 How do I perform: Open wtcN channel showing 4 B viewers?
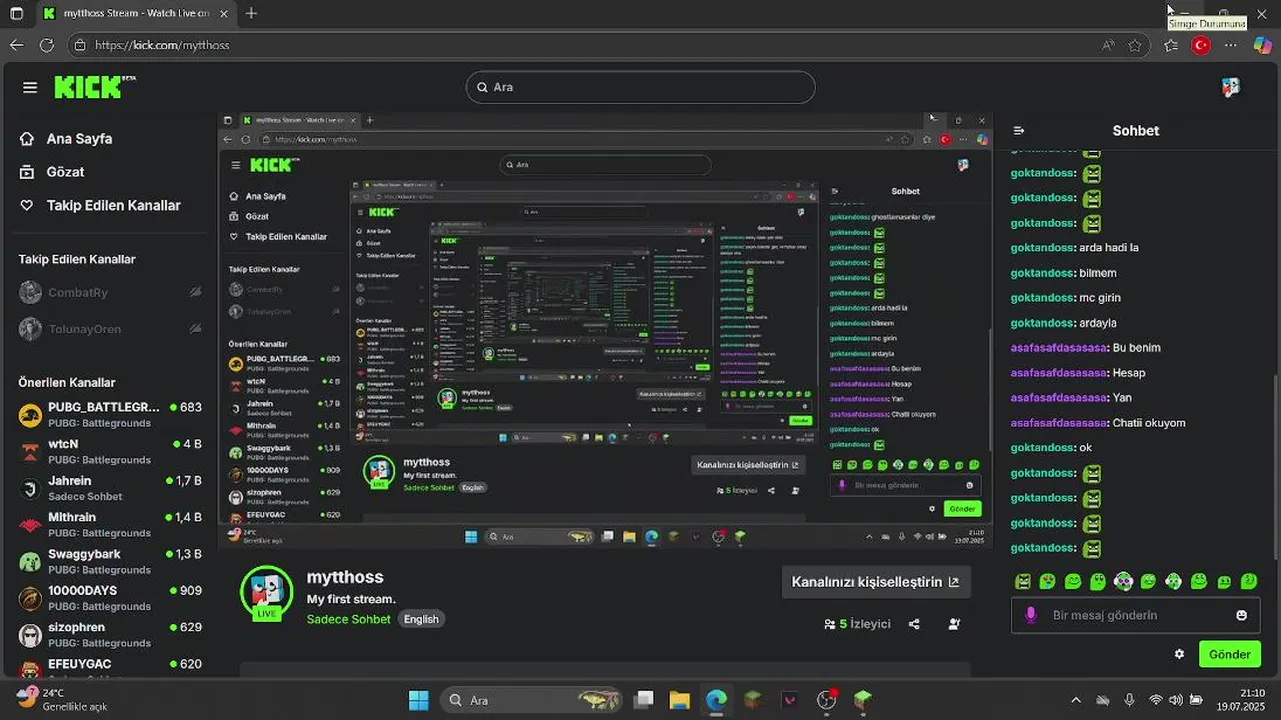pos(110,451)
